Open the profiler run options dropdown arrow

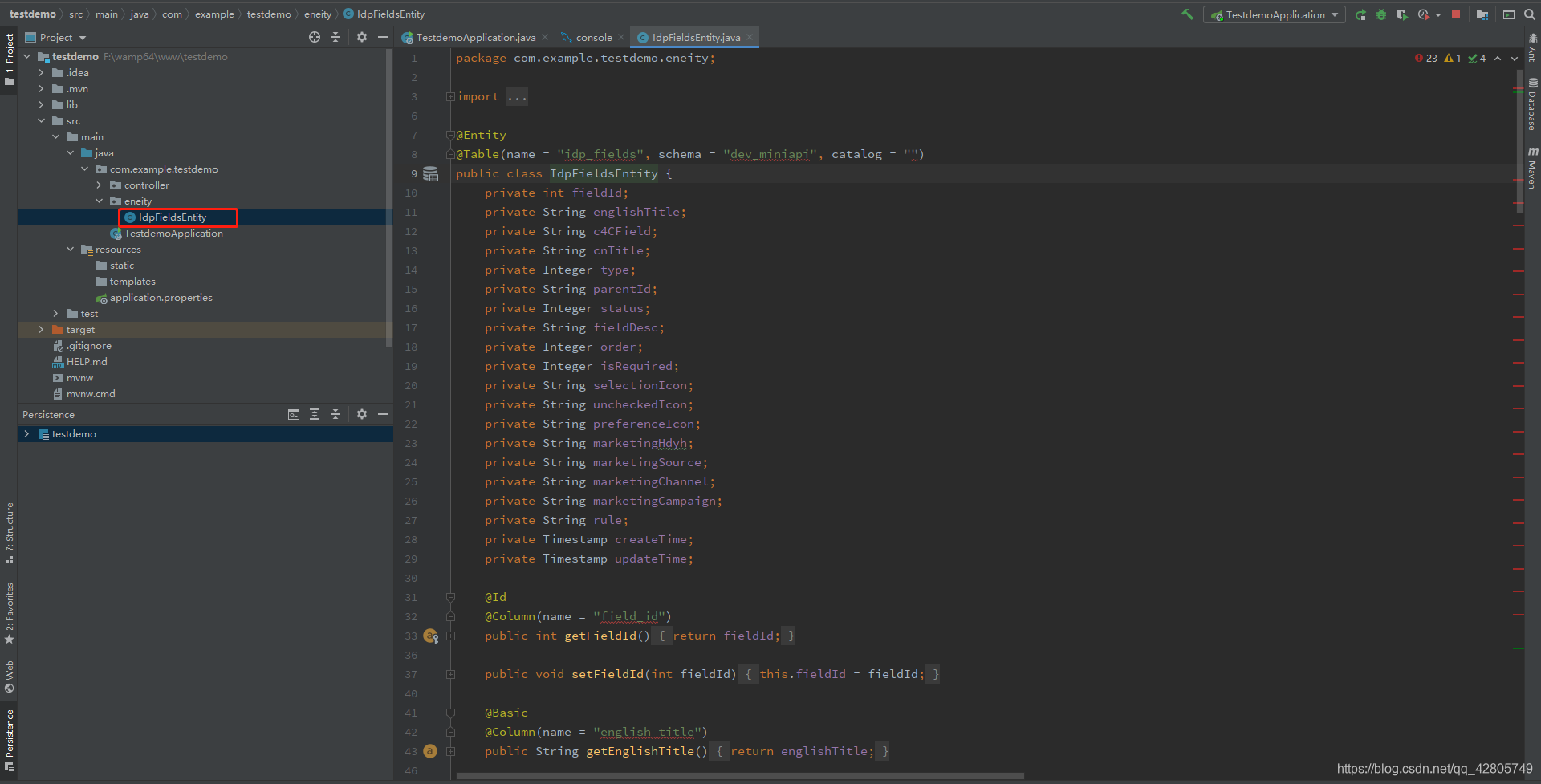click(1437, 14)
